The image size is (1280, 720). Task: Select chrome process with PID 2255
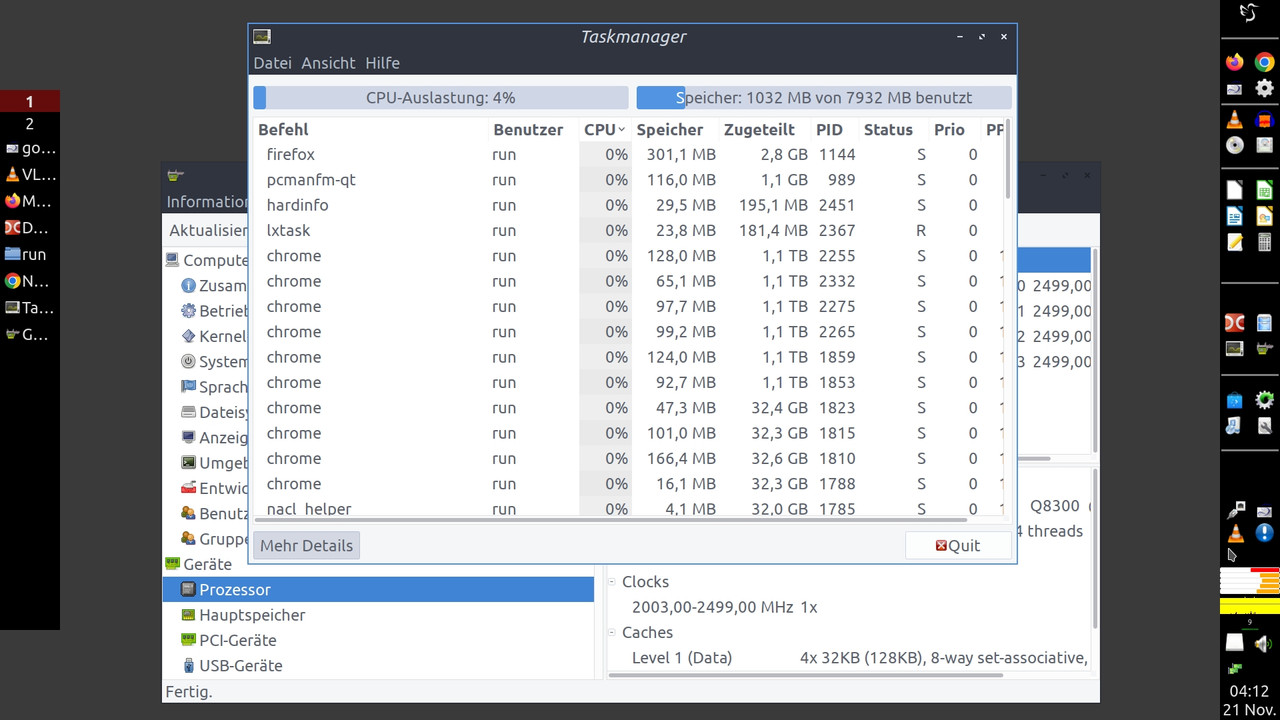click(x=628, y=256)
